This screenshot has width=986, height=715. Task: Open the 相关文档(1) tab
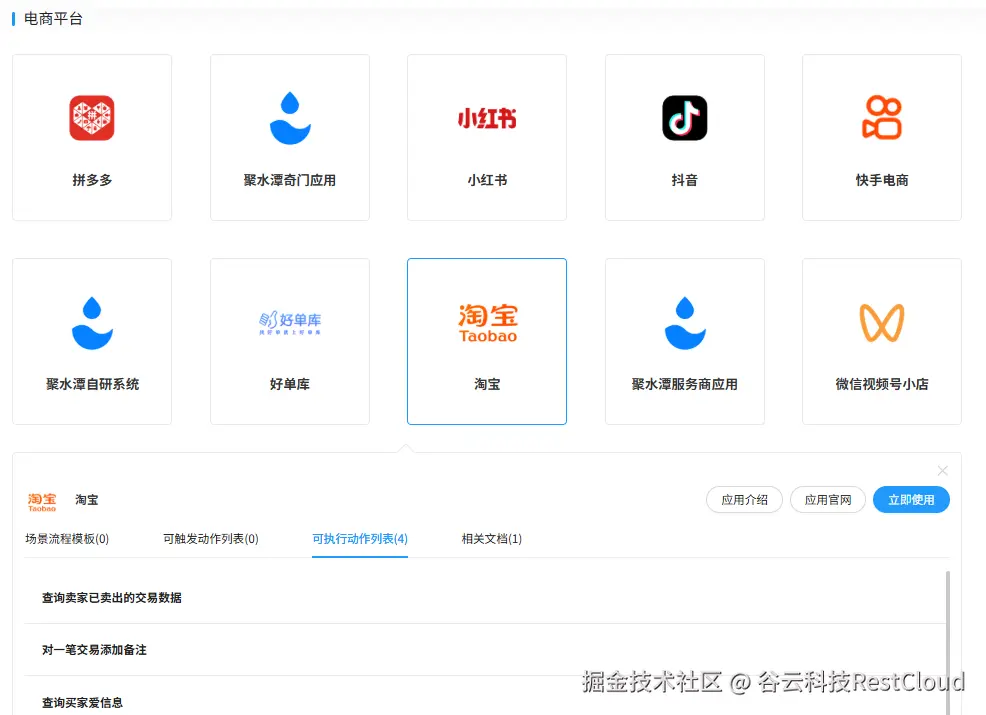point(492,539)
